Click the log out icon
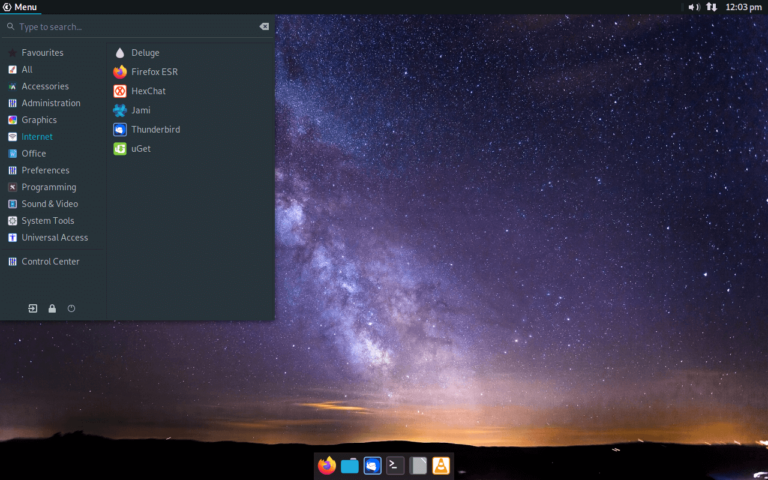Viewport: 768px width, 480px height. coord(33,309)
